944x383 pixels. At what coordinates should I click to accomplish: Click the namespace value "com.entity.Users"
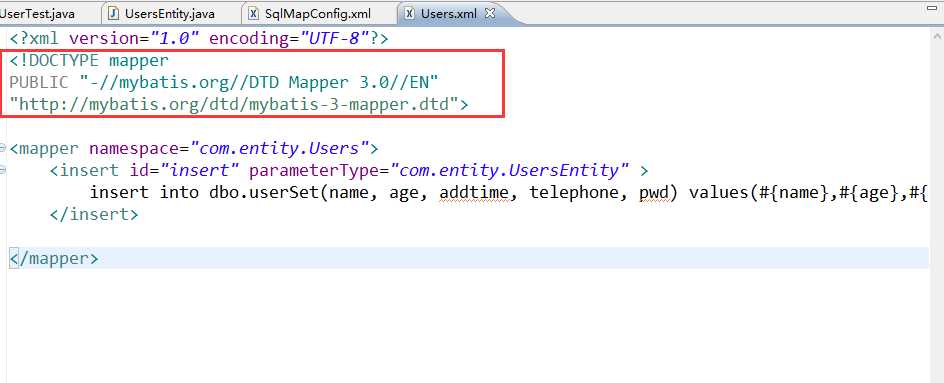tap(279, 148)
